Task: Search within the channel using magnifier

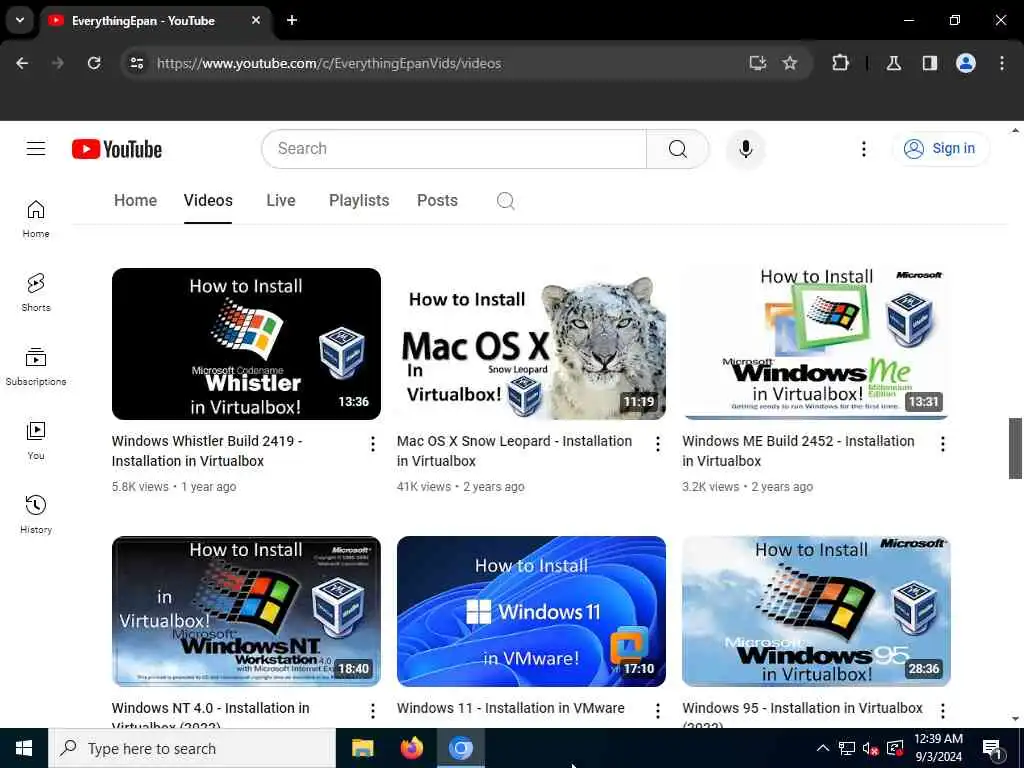Action: (x=505, y=200)
